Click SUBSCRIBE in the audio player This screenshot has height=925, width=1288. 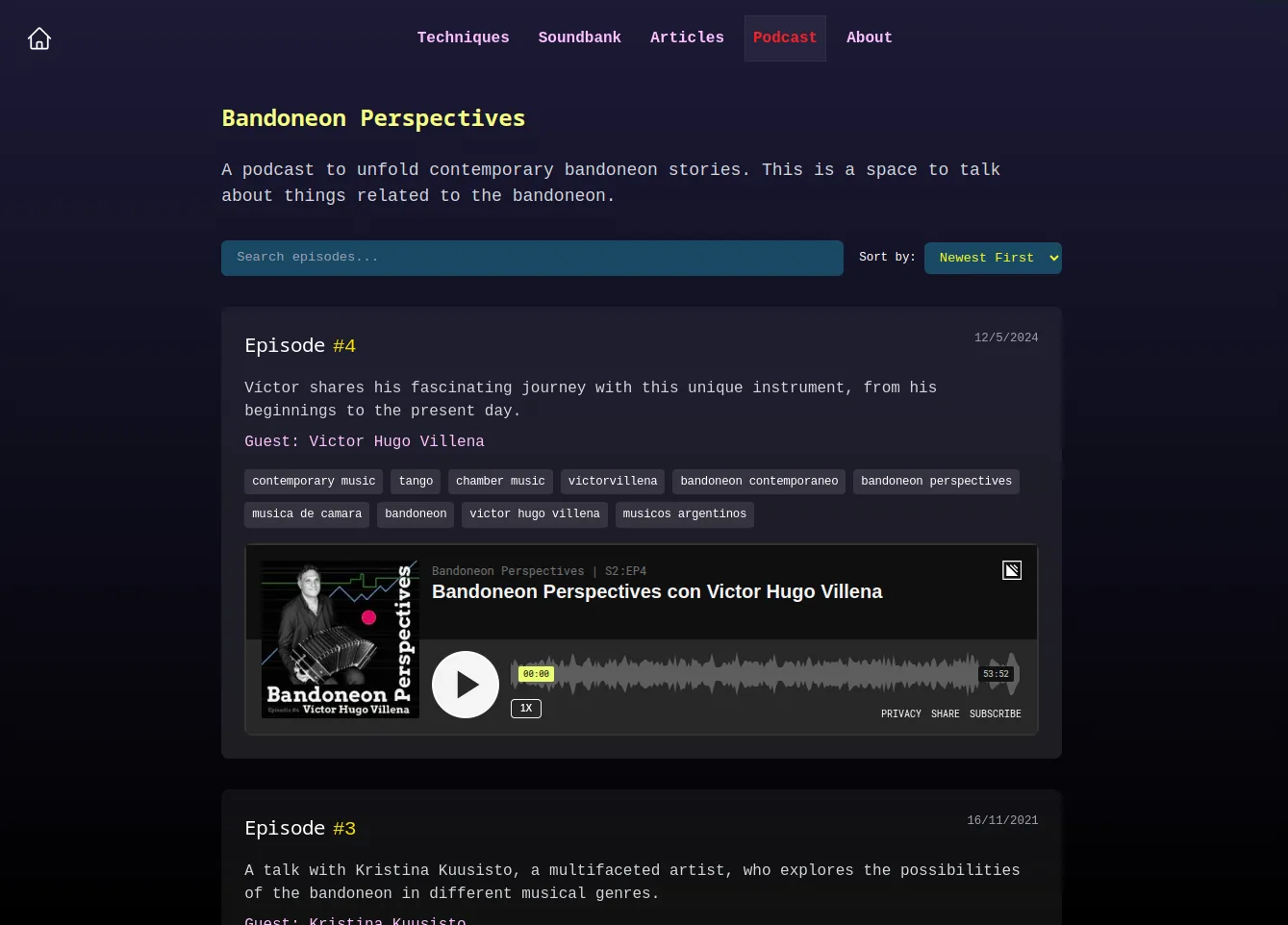pos(995,713)
